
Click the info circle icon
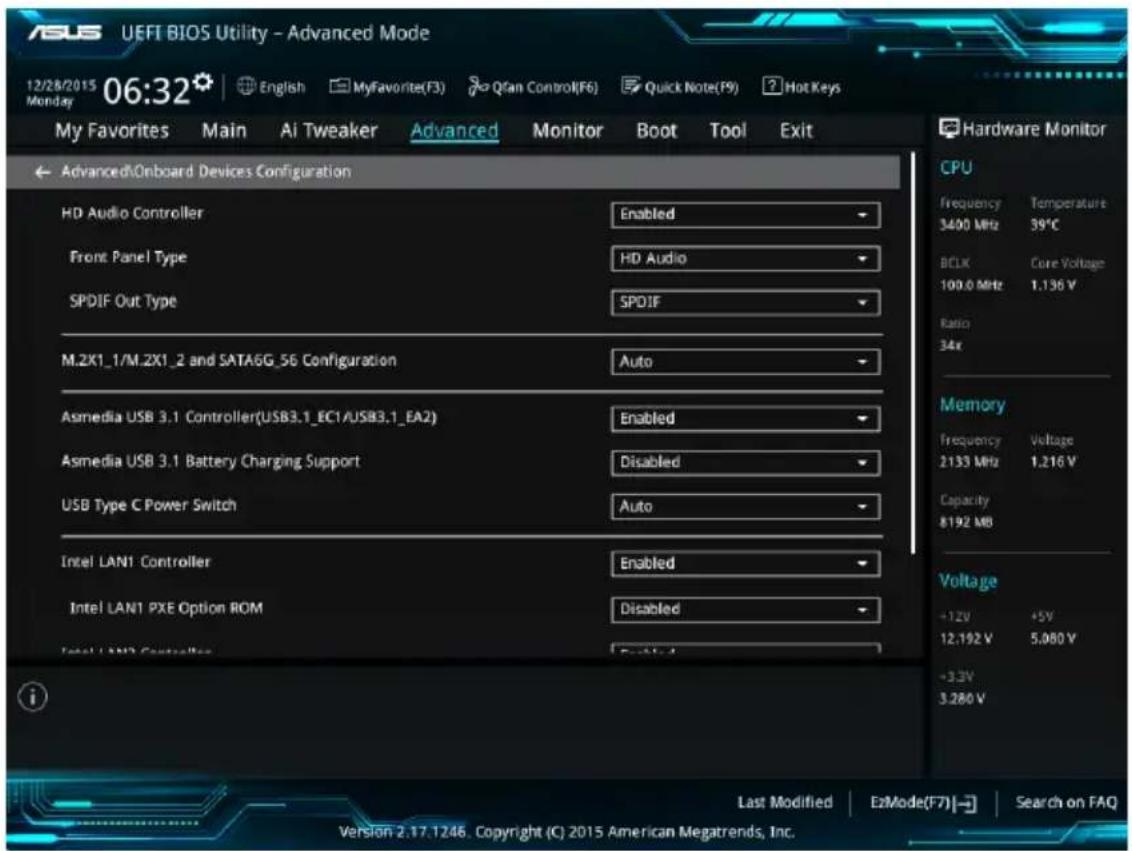(x=32, y=697)
